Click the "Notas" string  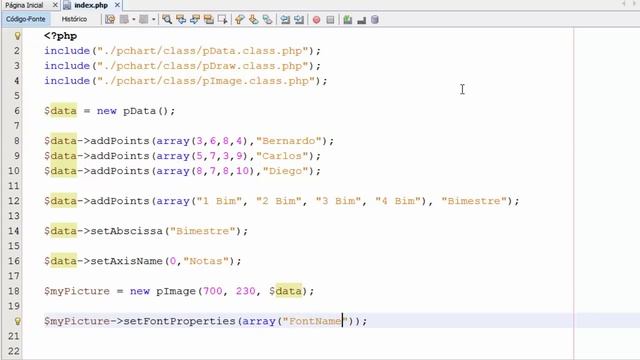[206, 261]
